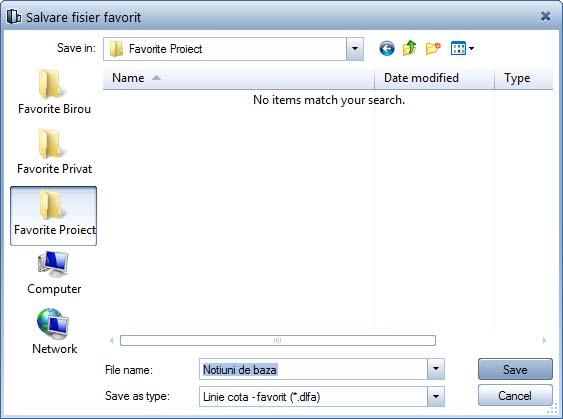
Task: Open the Favorite Birou folder shortcut
Action: [x=54, y=92]
